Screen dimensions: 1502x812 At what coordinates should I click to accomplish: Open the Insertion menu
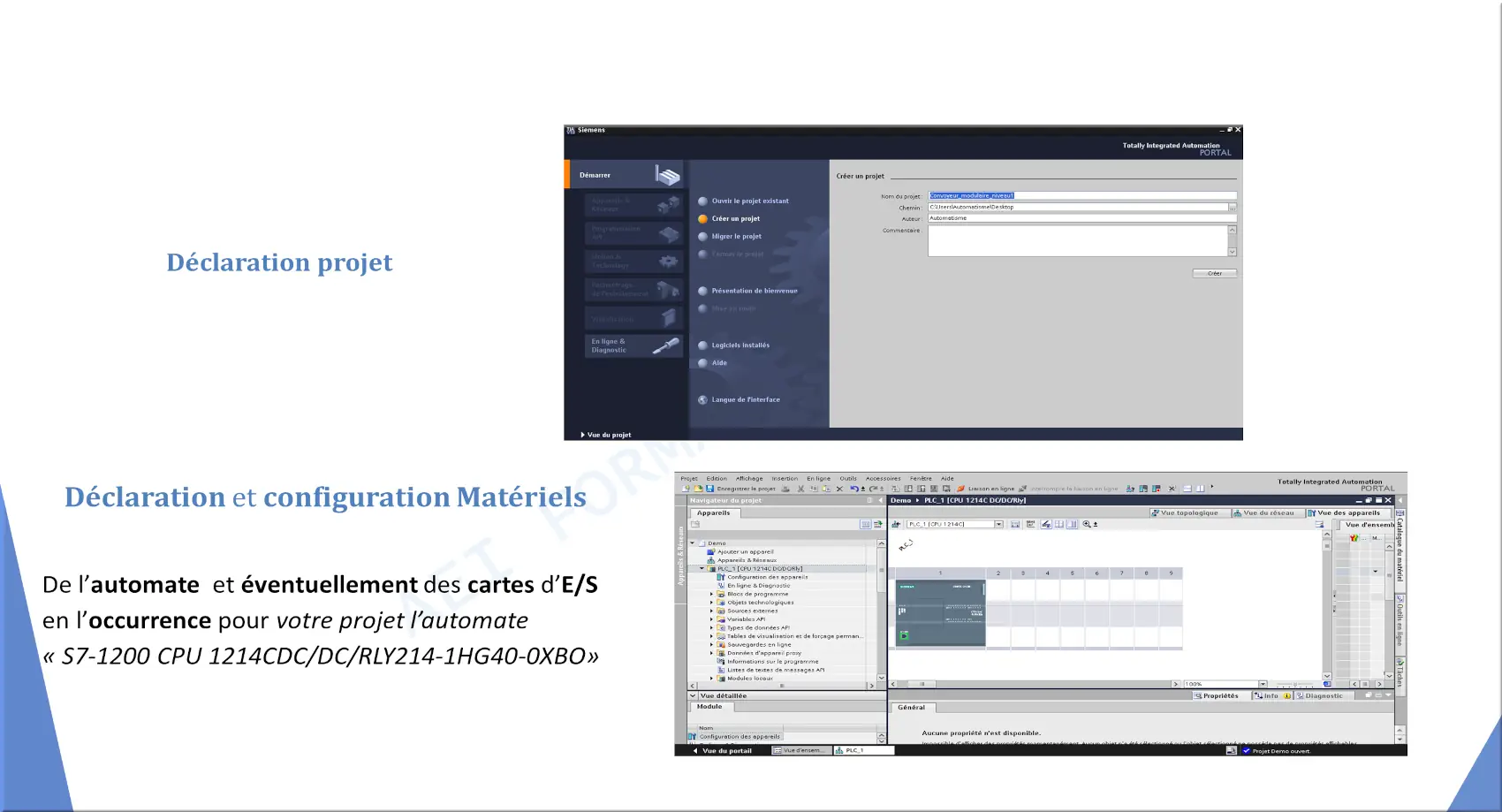785,478
